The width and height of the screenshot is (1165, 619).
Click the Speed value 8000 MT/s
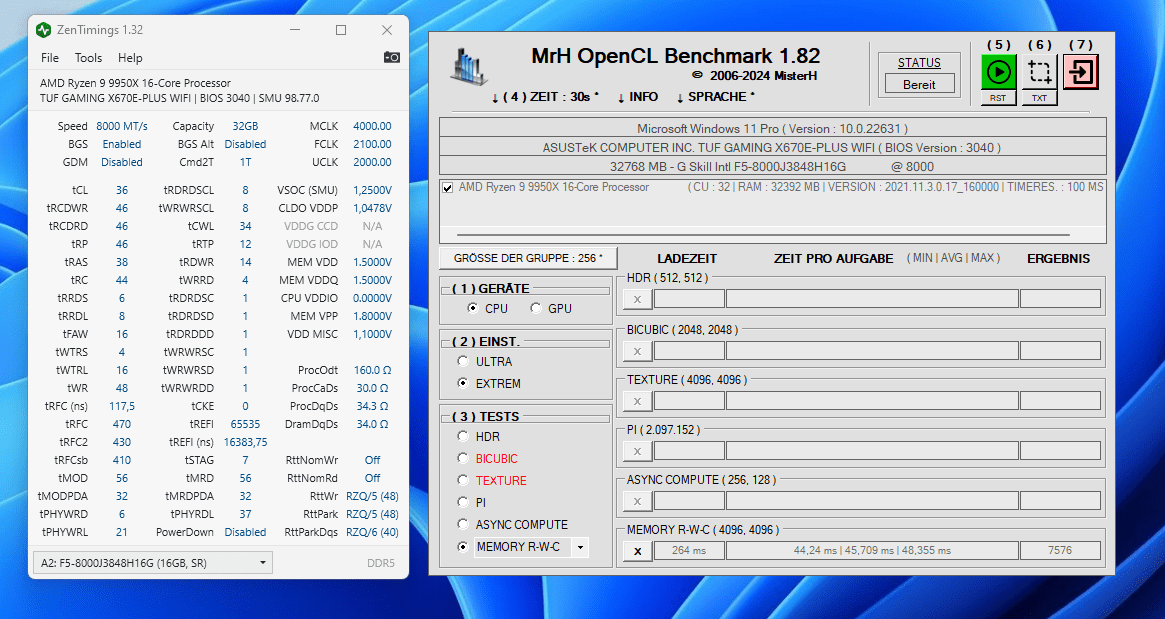pos(122,126)
